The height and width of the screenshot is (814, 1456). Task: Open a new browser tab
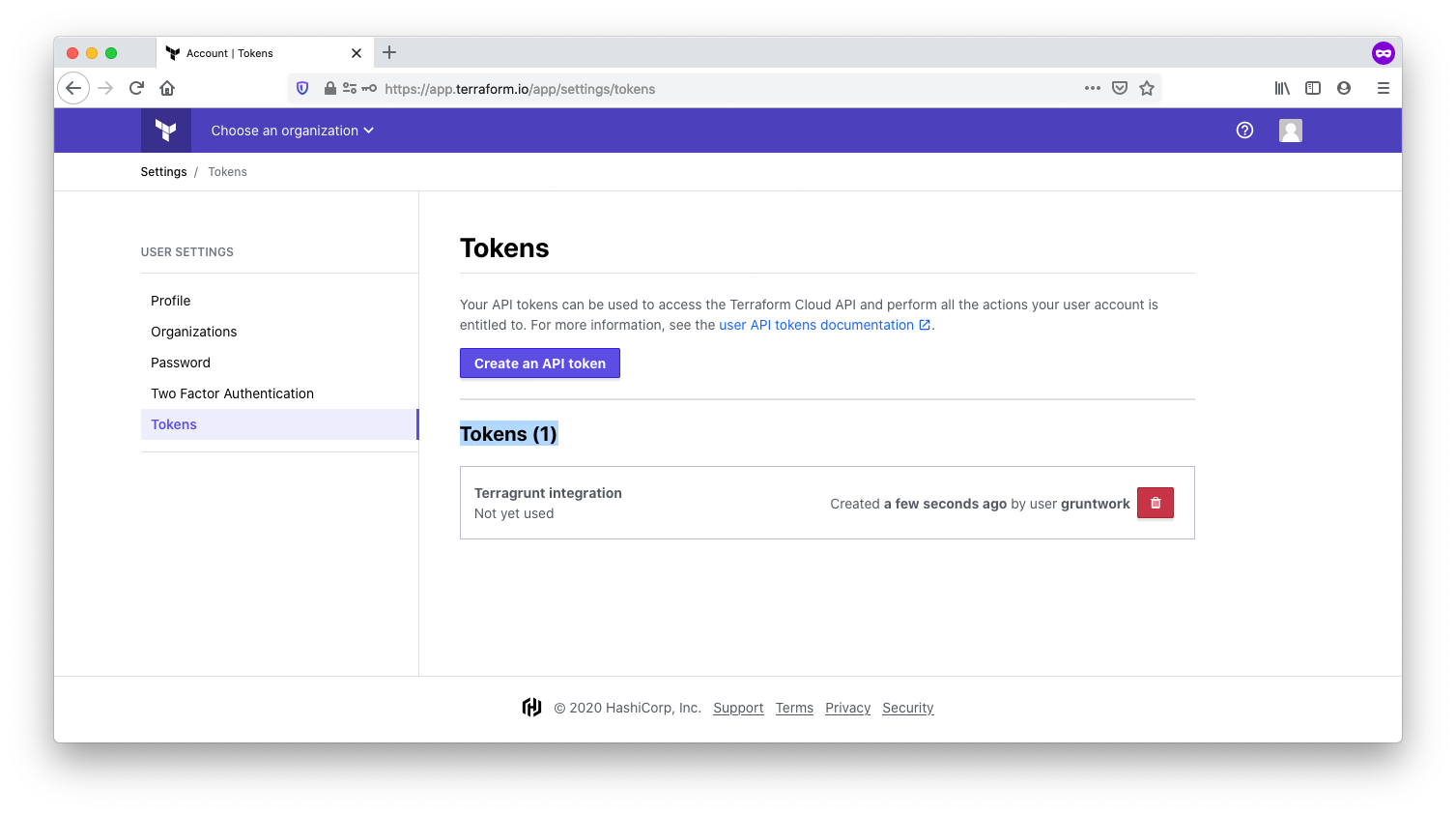[389, 53]
